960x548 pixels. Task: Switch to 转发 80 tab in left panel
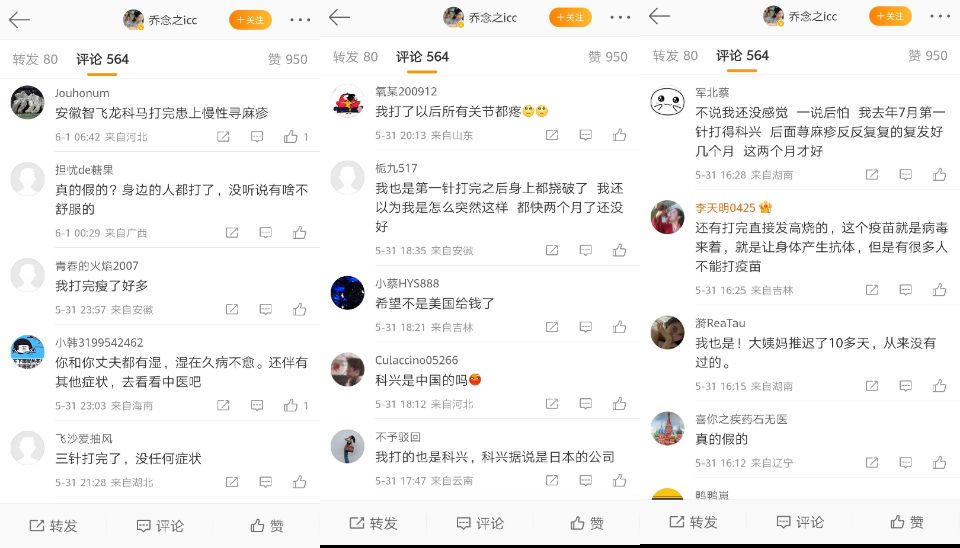[x=35, y=59]
